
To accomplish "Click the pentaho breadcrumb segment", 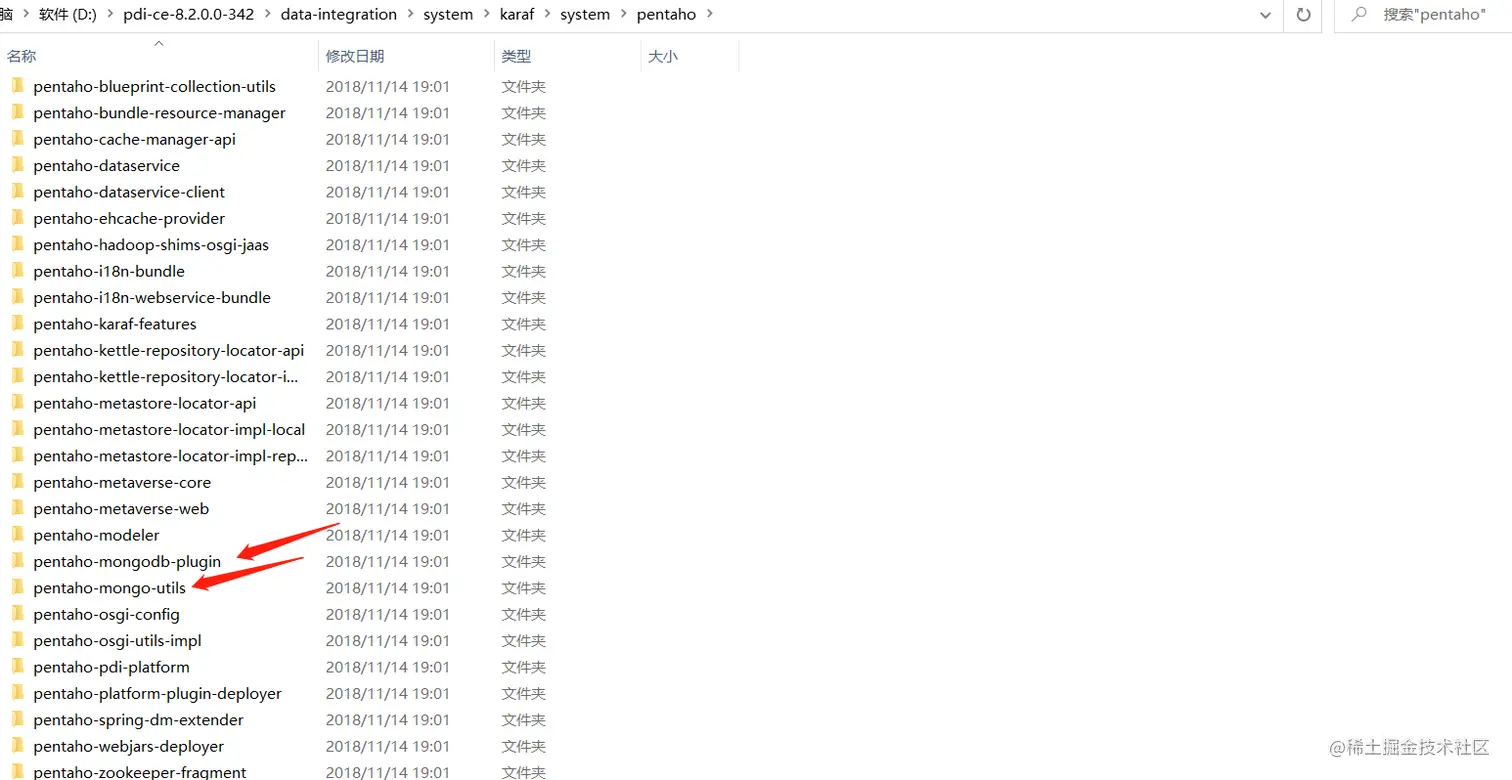I will (666, 15).
